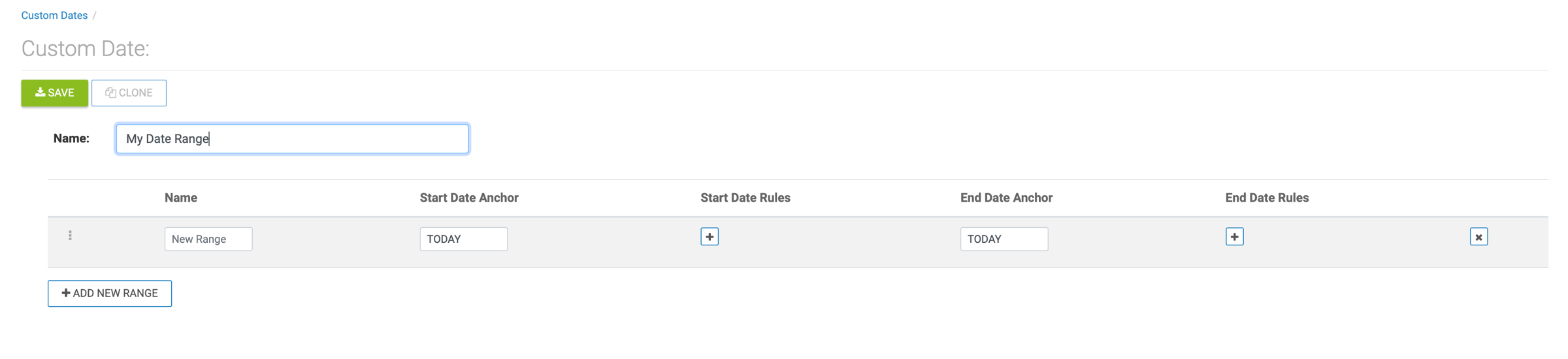Remove the New Range row
This screenshot has height=359, width=1568.
coord(1478,236)
